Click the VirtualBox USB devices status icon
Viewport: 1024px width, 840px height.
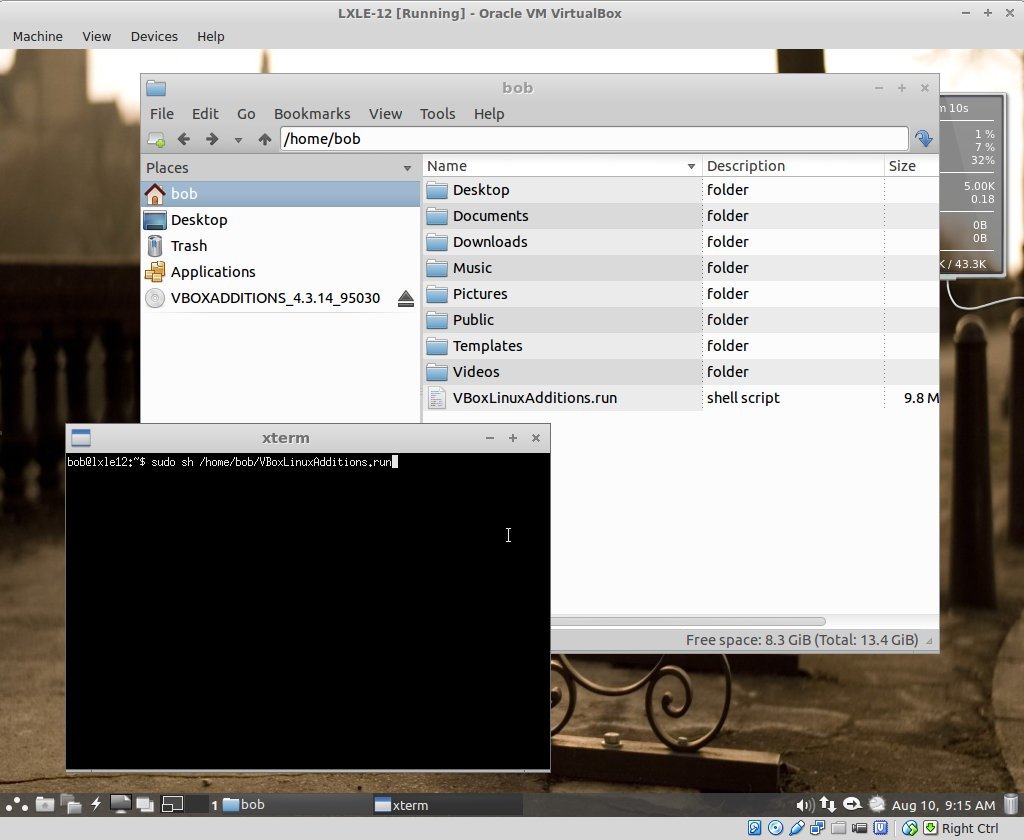point(797,829)
